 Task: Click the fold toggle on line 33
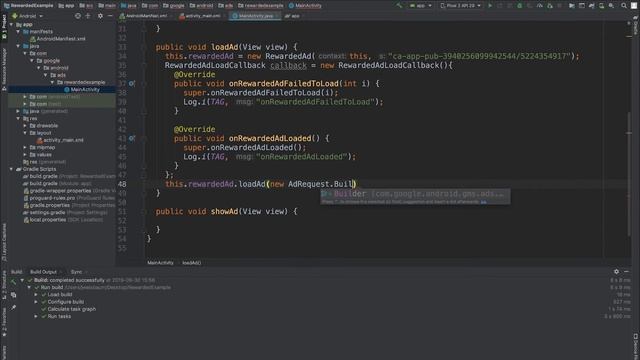pyautogui.click(x=144, y=47)
